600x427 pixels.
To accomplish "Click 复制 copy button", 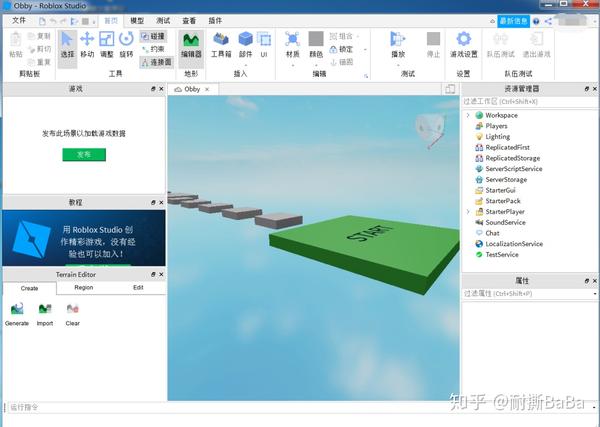I will coord(39,36).
